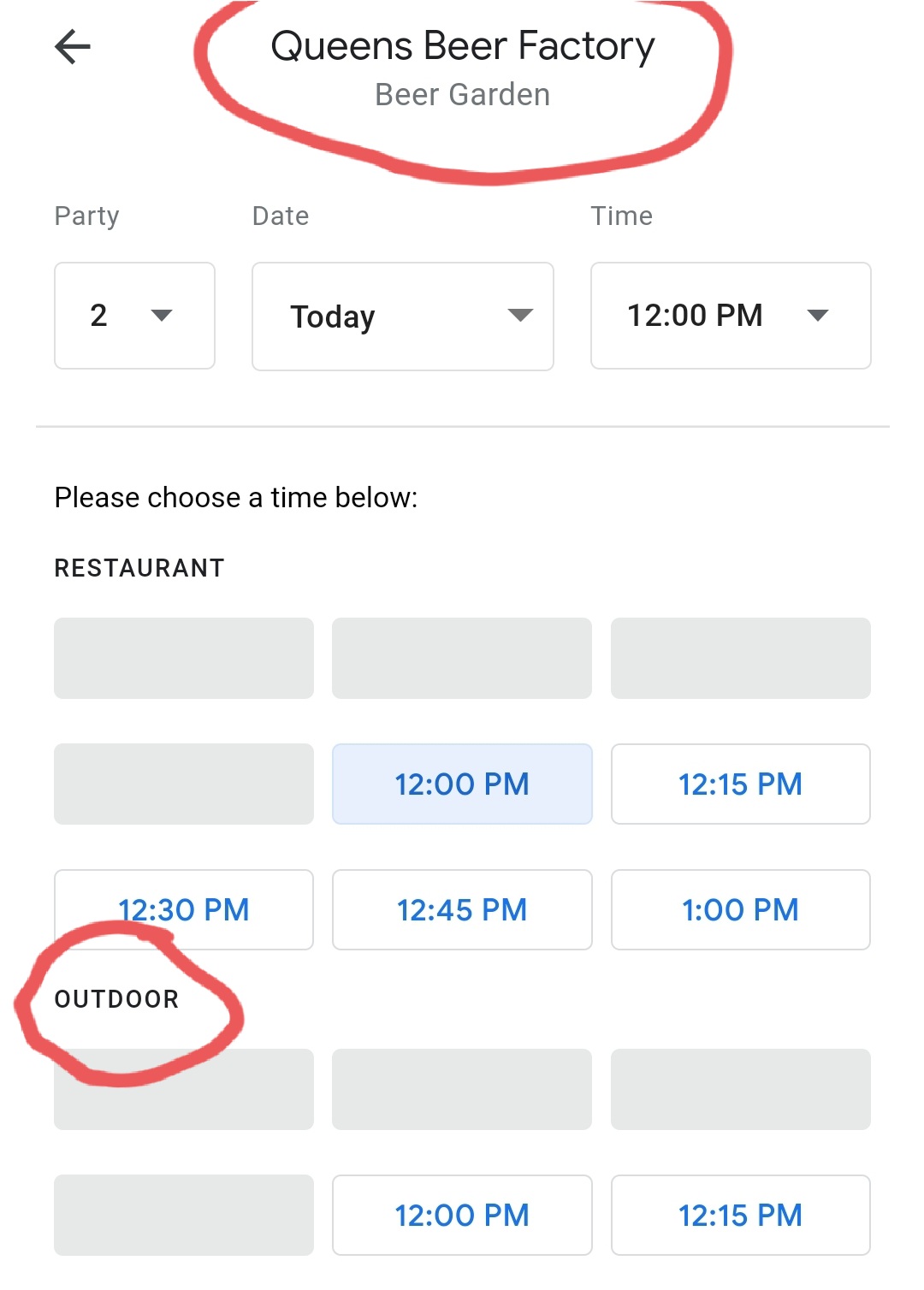Open the Party size dropdown showing 2
924x1290 pixels.
click(x=134, y=316)
